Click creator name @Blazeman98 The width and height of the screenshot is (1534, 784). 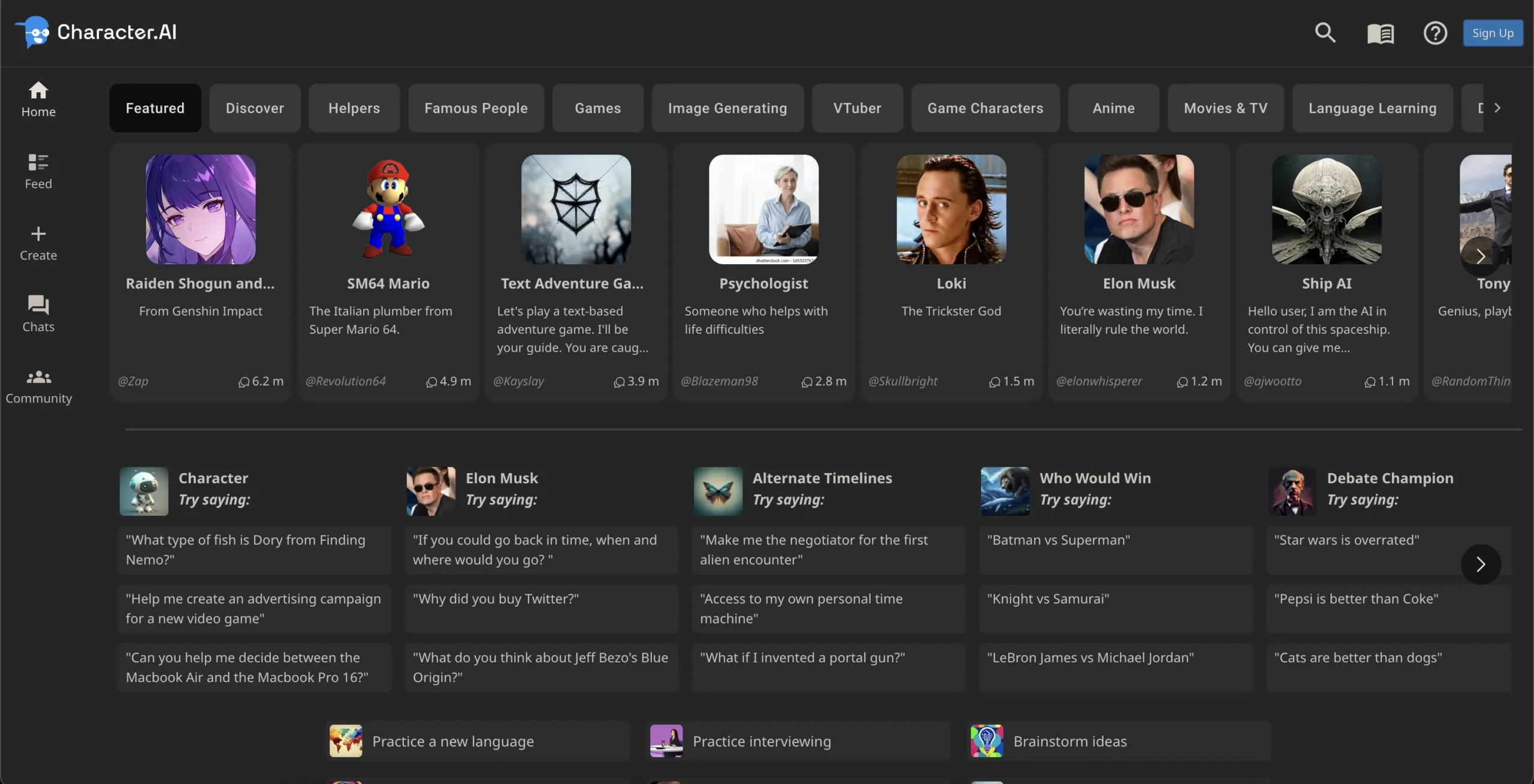point(719,381)
